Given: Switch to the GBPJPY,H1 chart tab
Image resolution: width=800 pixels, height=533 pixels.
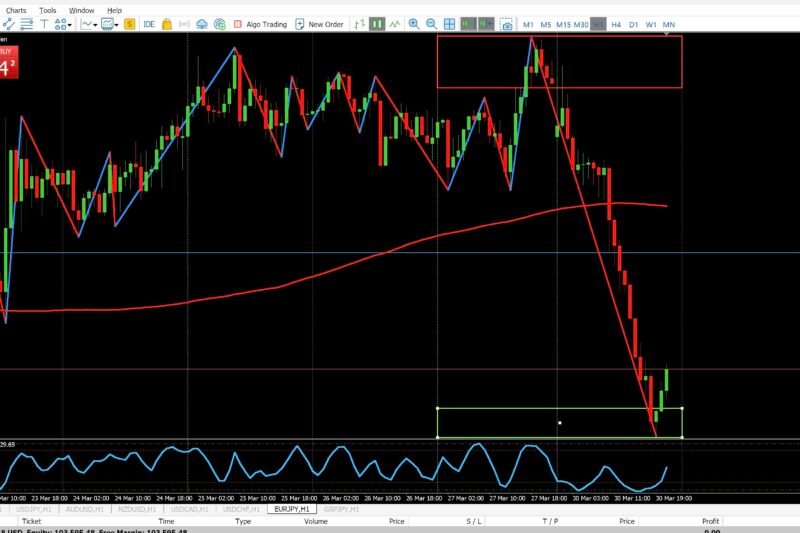Looking at the screenshot, I should (341, 509).
